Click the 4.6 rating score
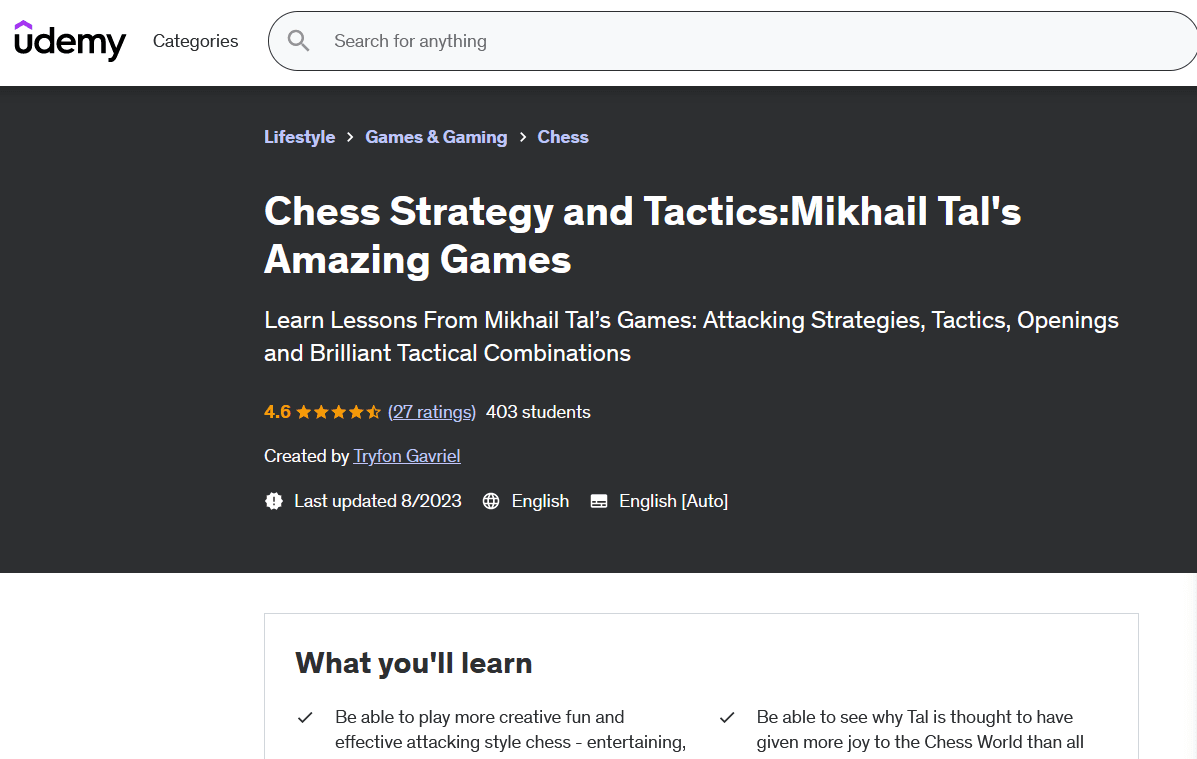Viewport: 1197px width, 759px height. pyautogui.click(x=277, y=412)
